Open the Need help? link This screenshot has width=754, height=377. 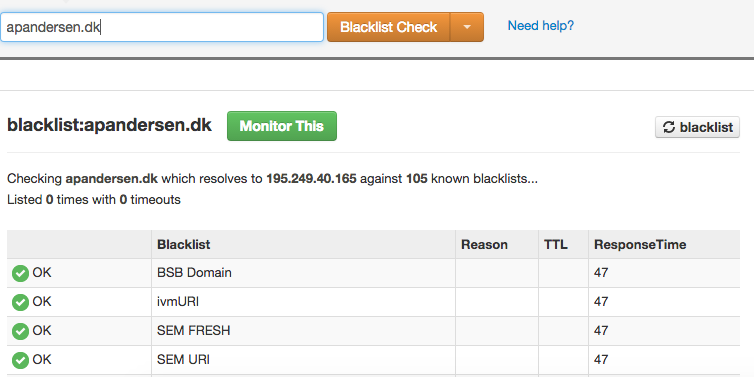tap(540, 25)
